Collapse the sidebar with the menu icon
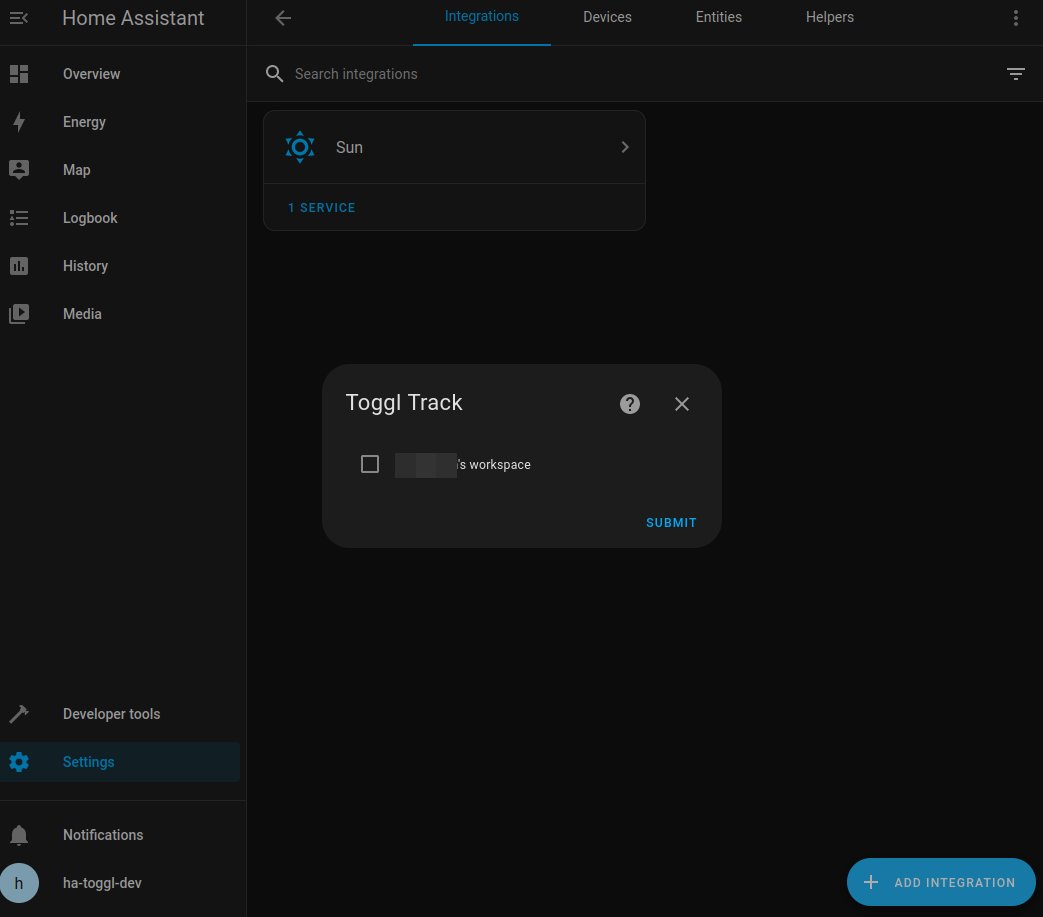The image size is (1043, 917). (x=19, y=18)
